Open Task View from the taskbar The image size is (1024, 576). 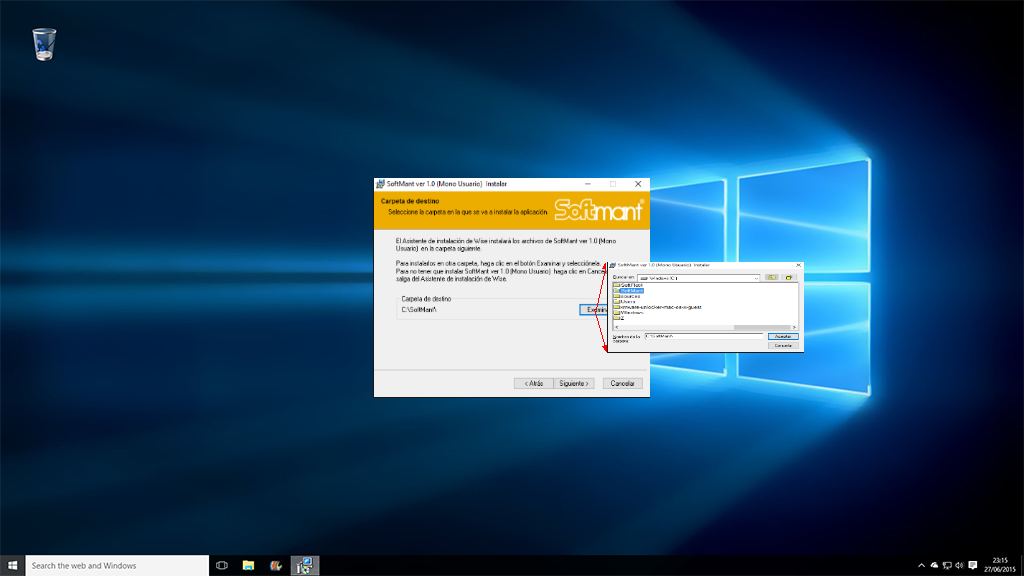coord(222,565)
